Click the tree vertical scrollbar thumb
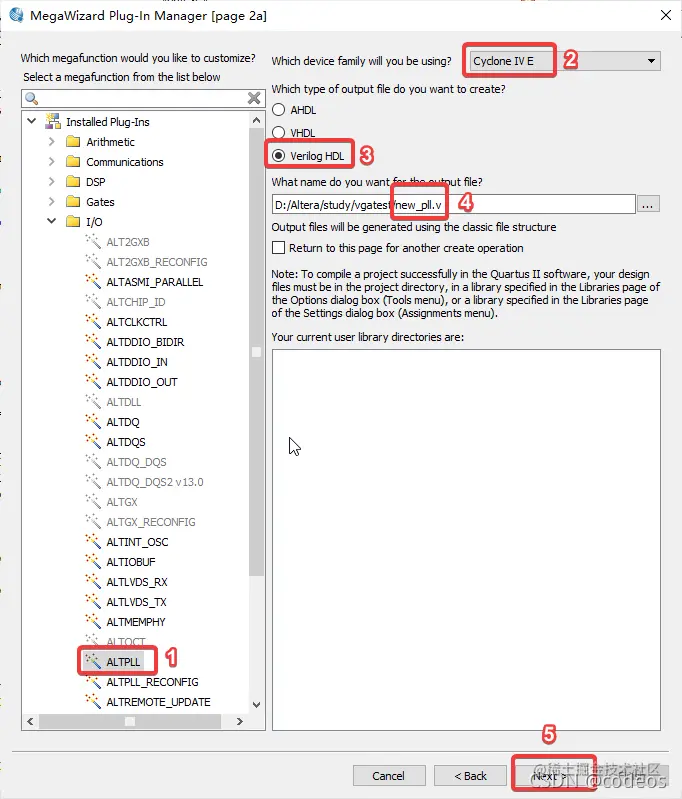This screenshot has width=682, height=799. coord(256,352)
